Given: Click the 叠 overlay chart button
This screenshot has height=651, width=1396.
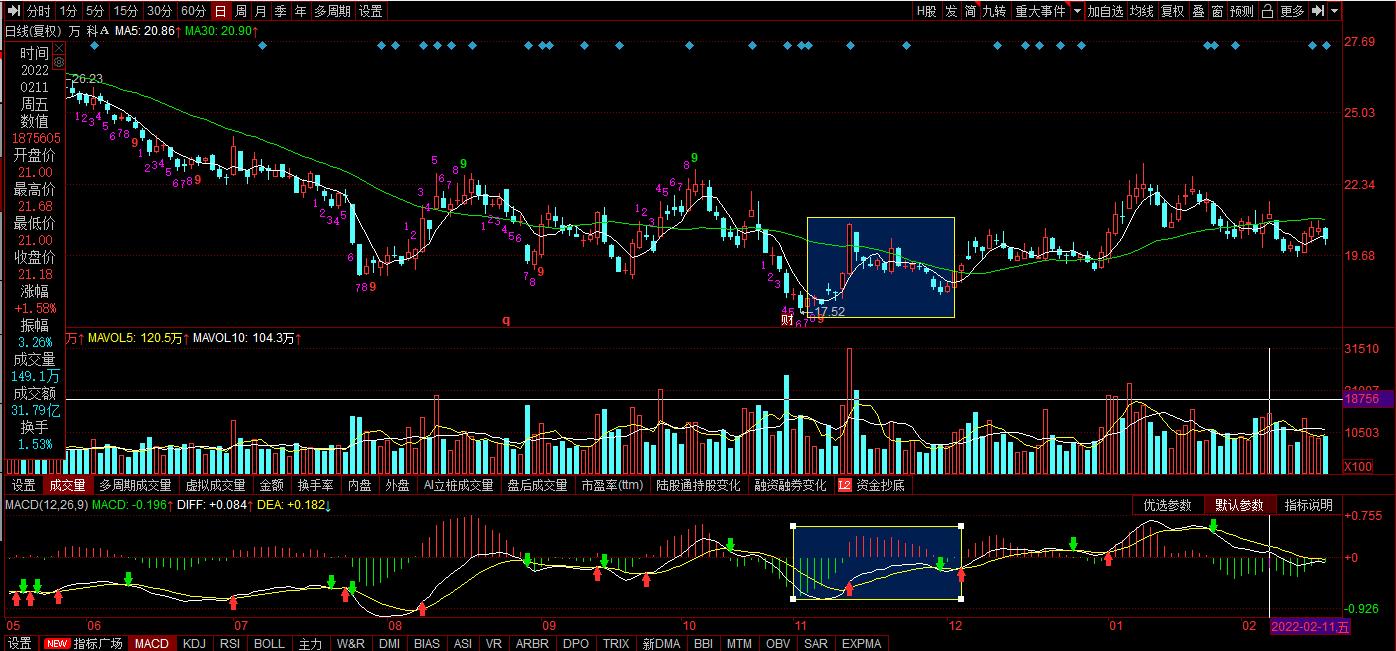Looking at the screenshot, I should click(1197, 11).
